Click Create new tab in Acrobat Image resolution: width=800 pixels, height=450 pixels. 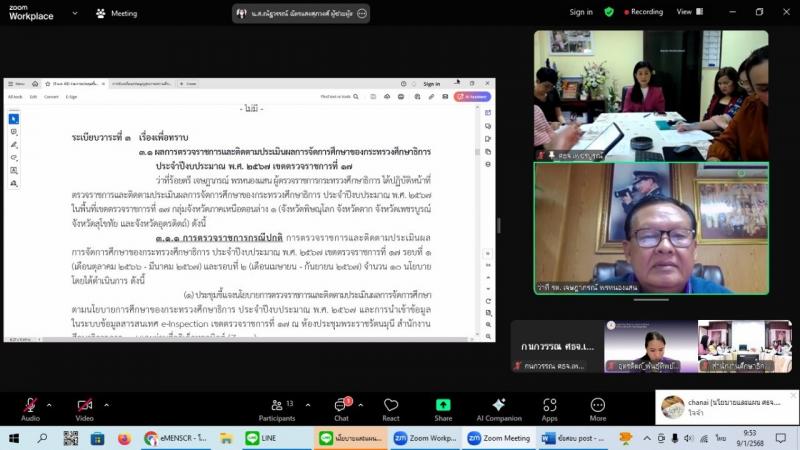188,84
